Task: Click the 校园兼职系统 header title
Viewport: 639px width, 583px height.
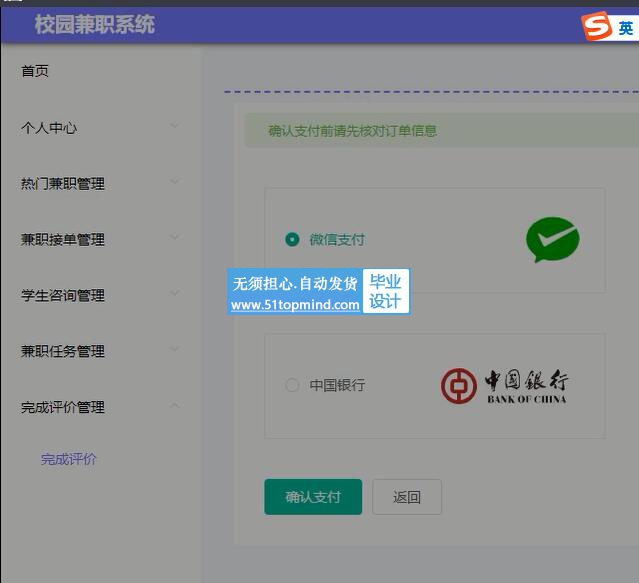Action: 95,24
